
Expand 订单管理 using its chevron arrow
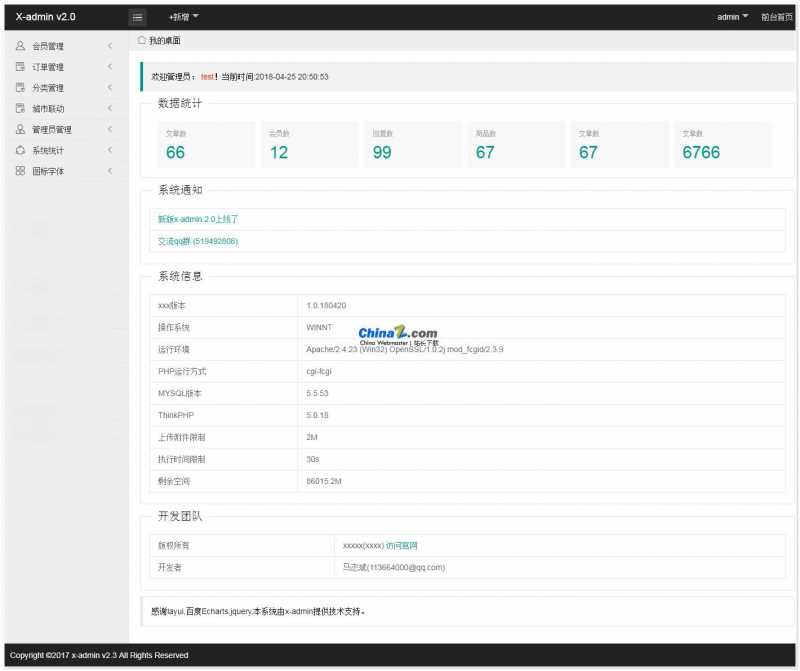[110, 67]
